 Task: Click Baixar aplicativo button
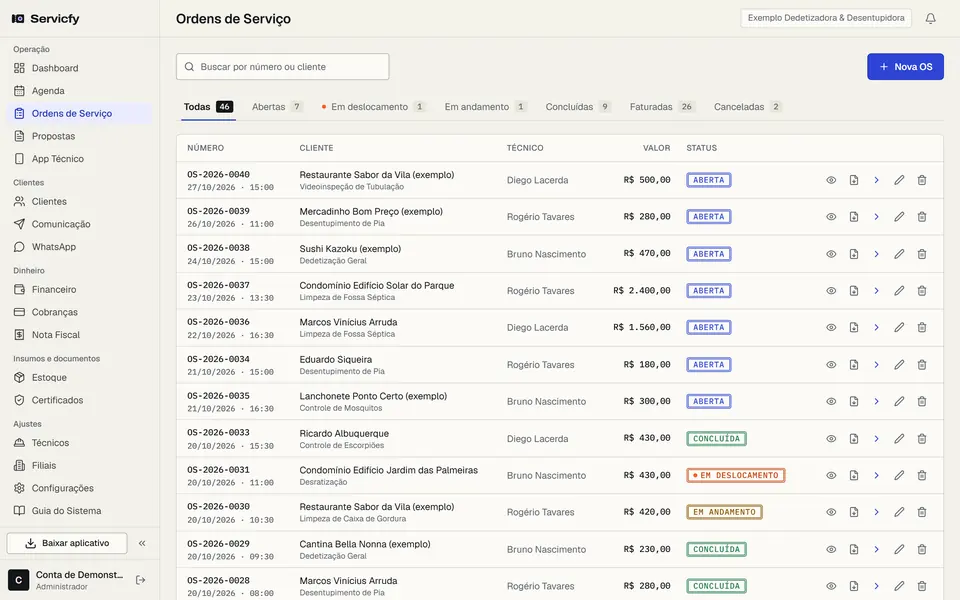(x=67, y=543)
